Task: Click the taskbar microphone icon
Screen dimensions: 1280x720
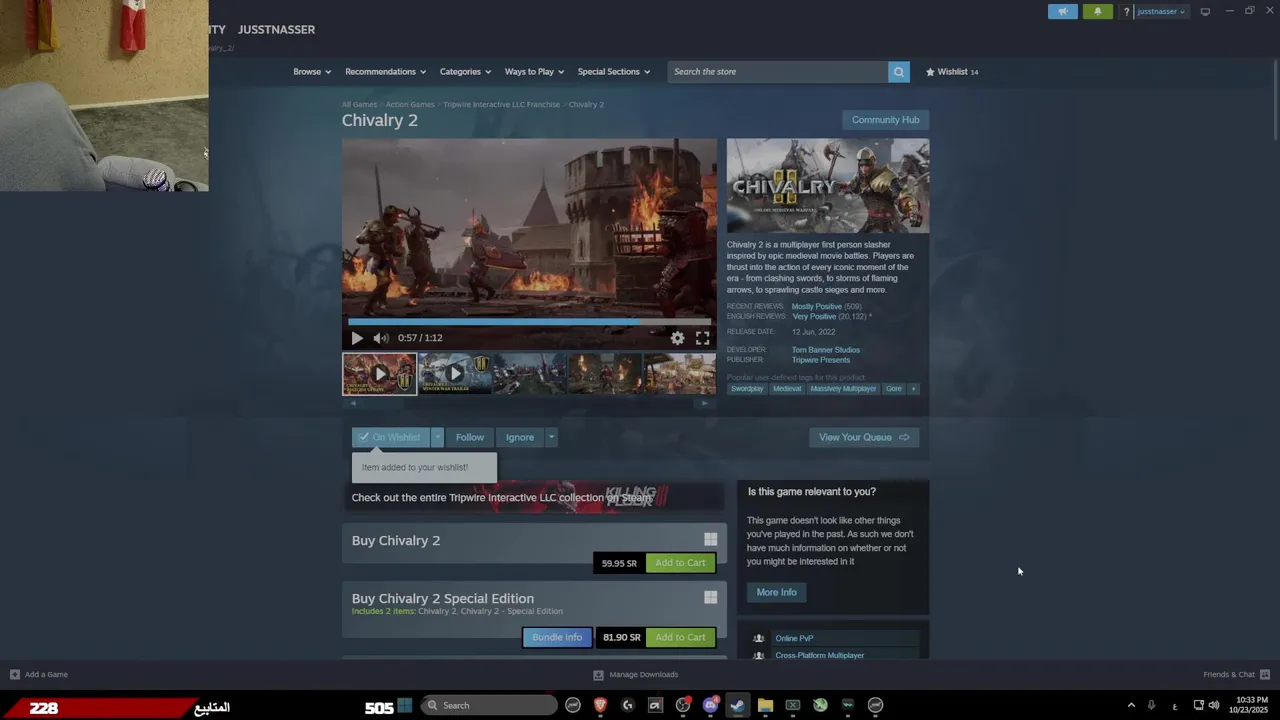Action: pyautogui.click(x=1152, y=705)
